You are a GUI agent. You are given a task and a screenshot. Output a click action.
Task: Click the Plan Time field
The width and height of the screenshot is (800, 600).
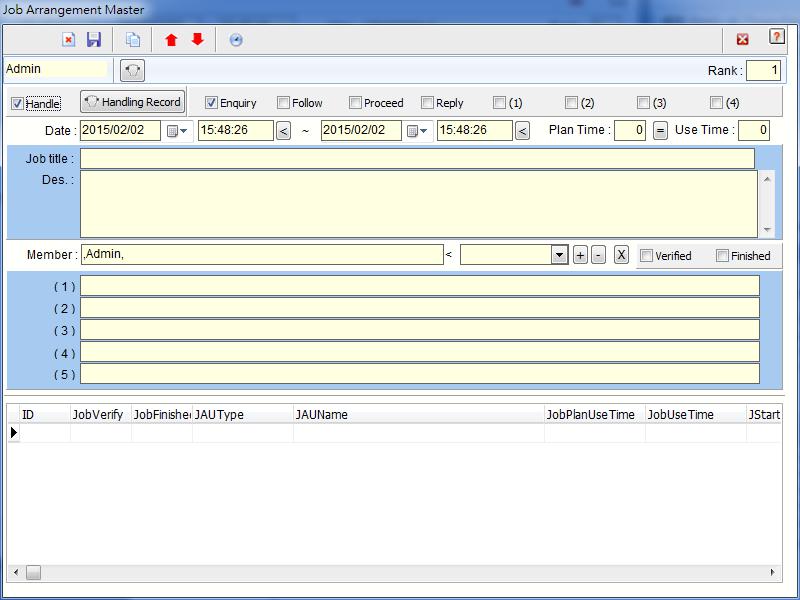(x=630, y=130)
